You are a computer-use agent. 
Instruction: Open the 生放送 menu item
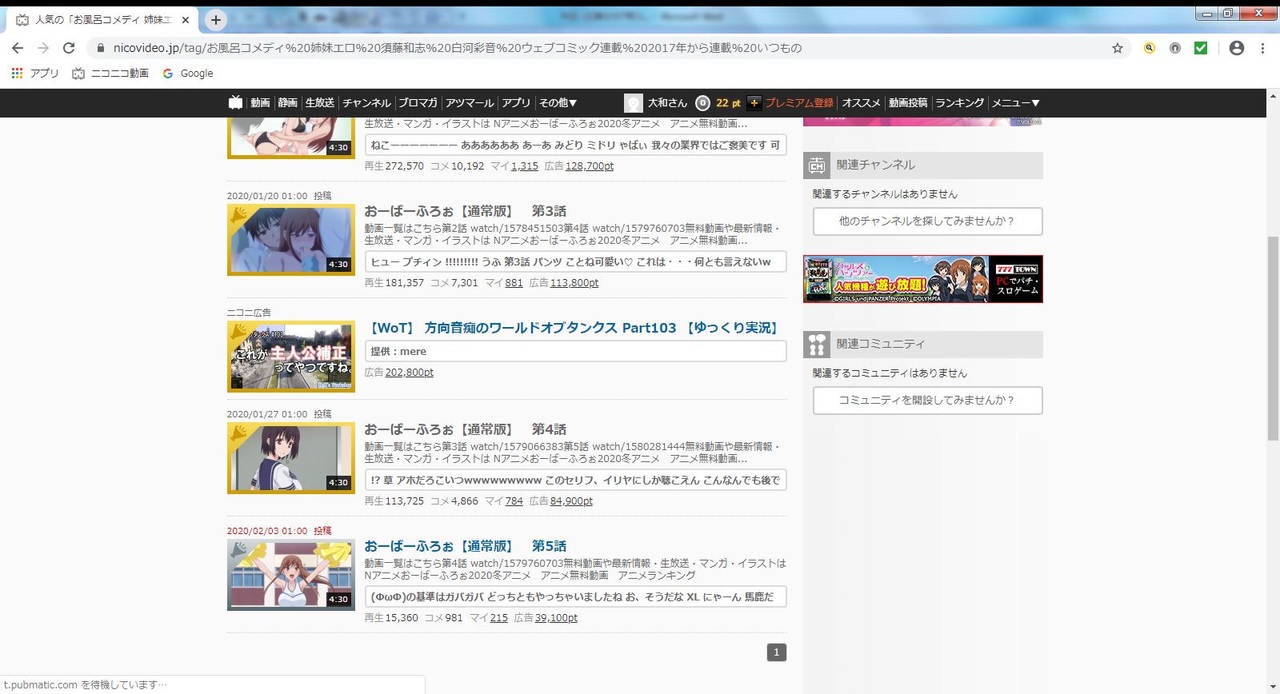click(320, 103)
